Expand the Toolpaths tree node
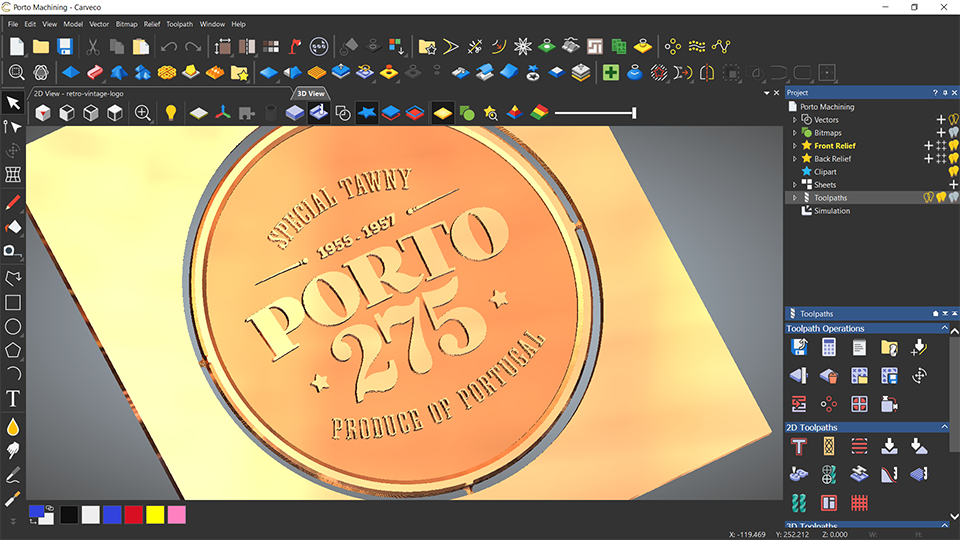Screen dimensions: 960x540 pos(795,198)
